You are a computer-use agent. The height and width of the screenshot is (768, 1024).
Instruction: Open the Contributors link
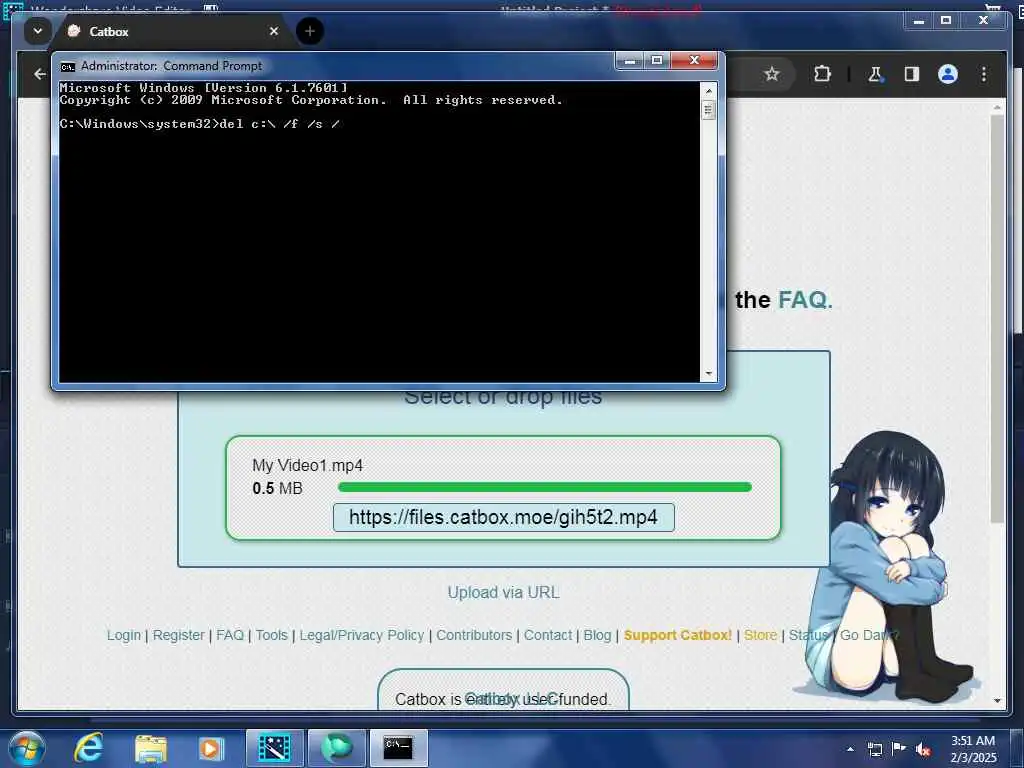(x=474, y=635)
